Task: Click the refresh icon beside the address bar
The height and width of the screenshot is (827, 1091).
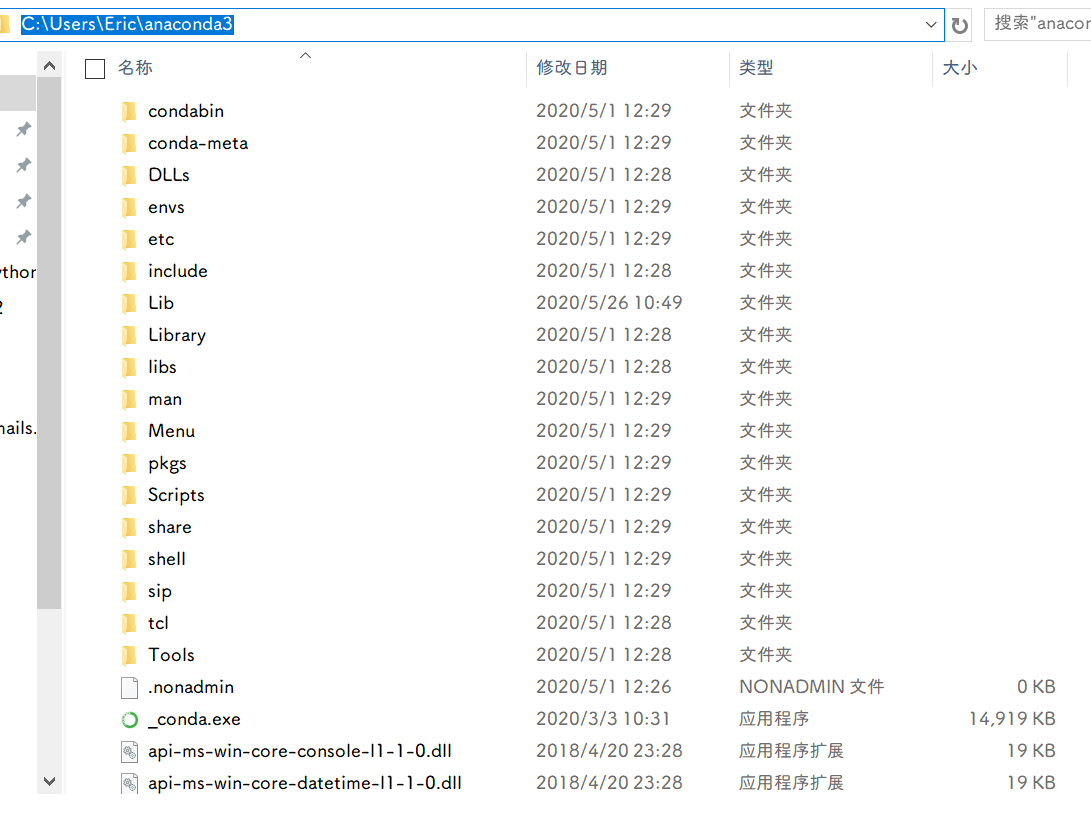Action: pyautogui.click(x=961, y=24)
